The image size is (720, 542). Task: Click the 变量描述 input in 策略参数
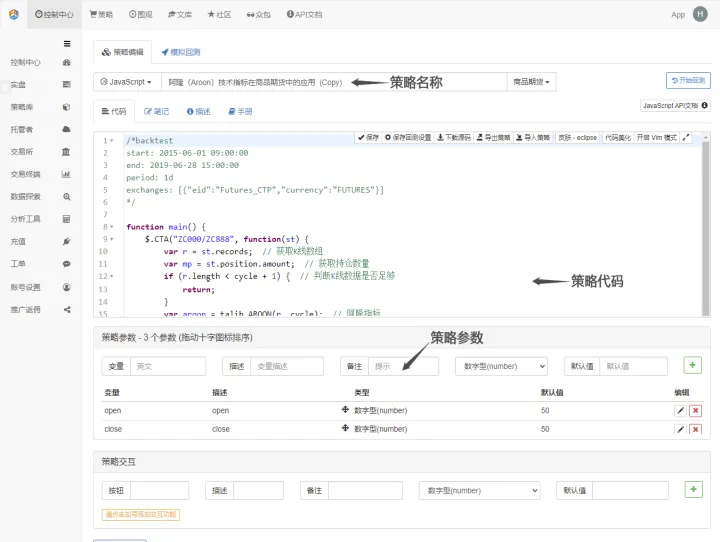(287, 366)
